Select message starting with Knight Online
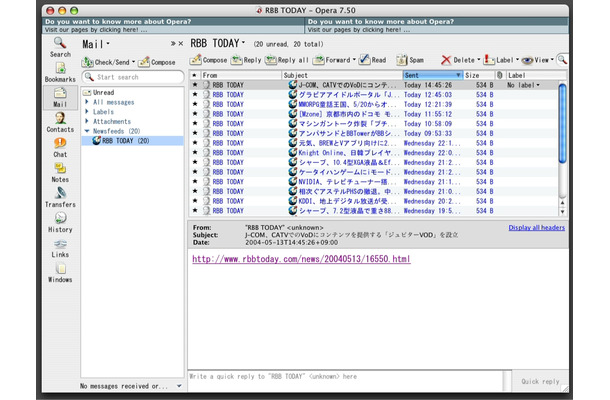 [x=373, y=153]
